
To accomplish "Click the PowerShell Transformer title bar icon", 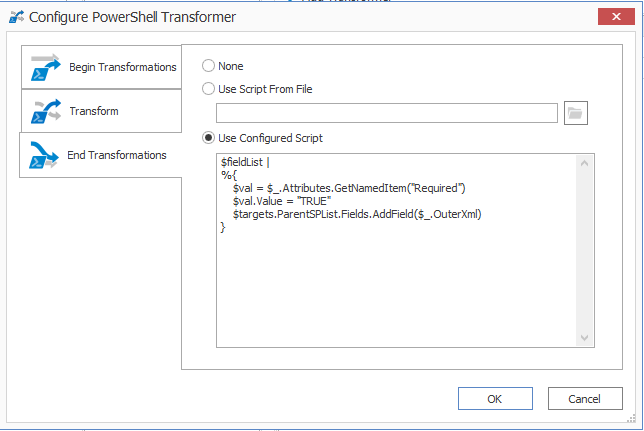I will 16,17.
